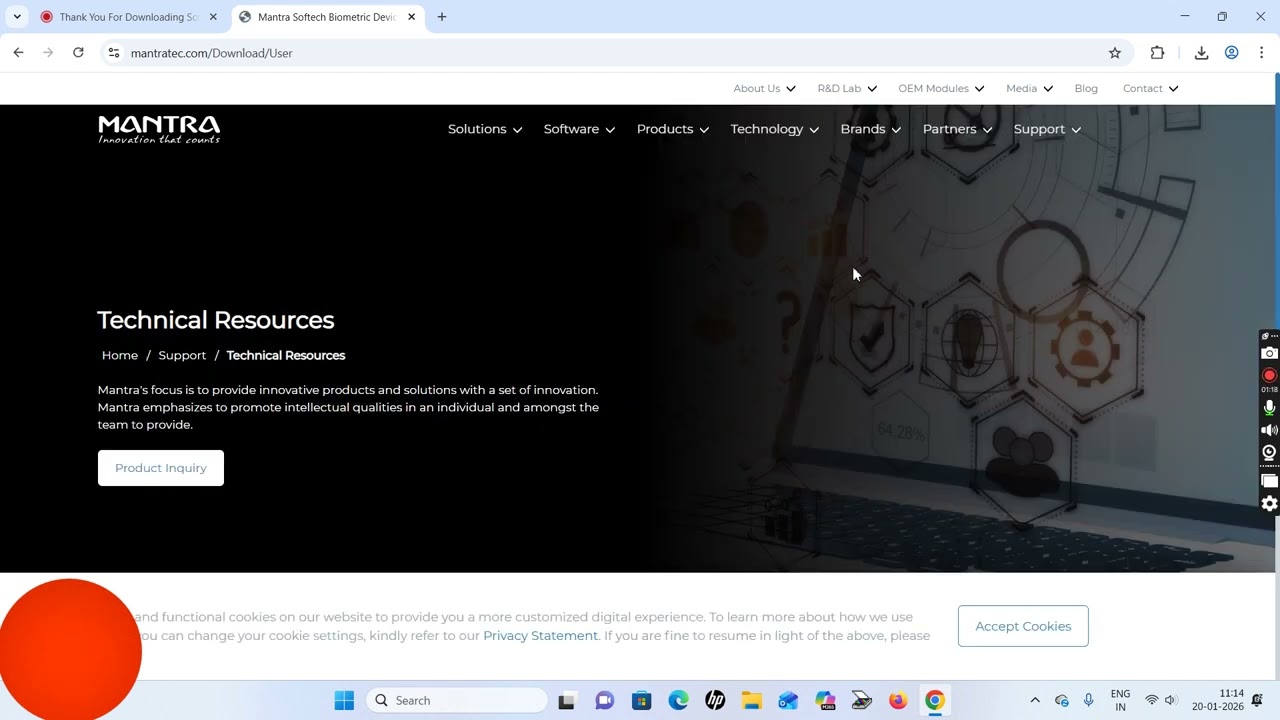Stop recording using the red record button

click(1269, 375)
